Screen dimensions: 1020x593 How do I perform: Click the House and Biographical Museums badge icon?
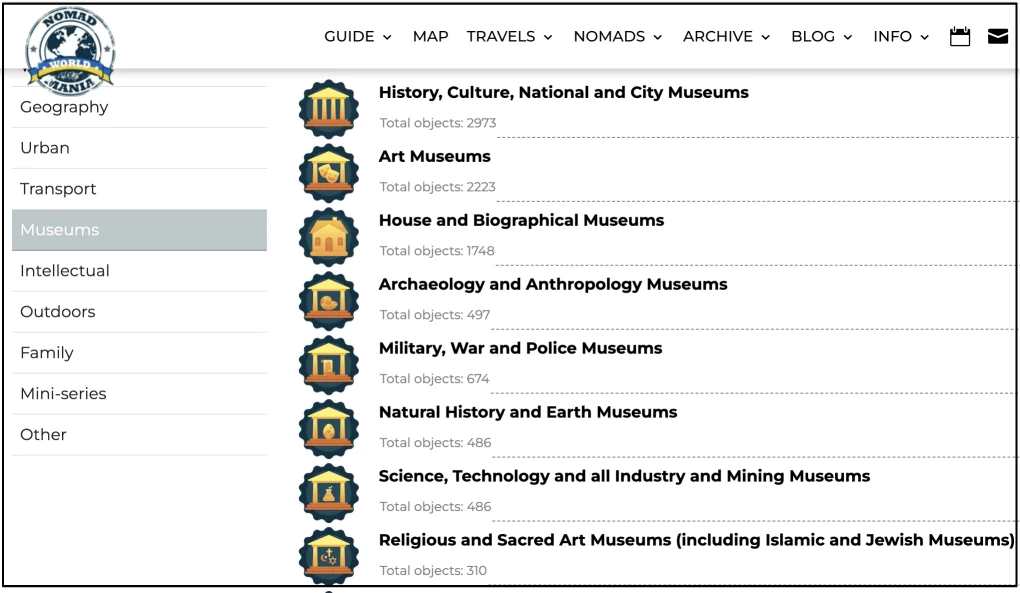pos(328,236)
